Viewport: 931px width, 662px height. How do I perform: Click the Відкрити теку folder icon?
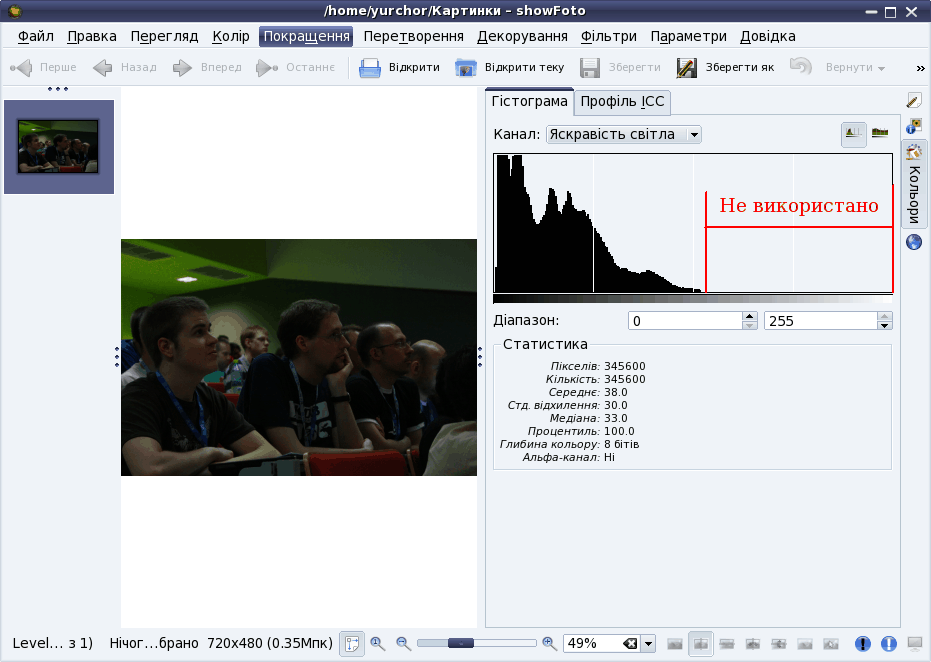point(466,68)
